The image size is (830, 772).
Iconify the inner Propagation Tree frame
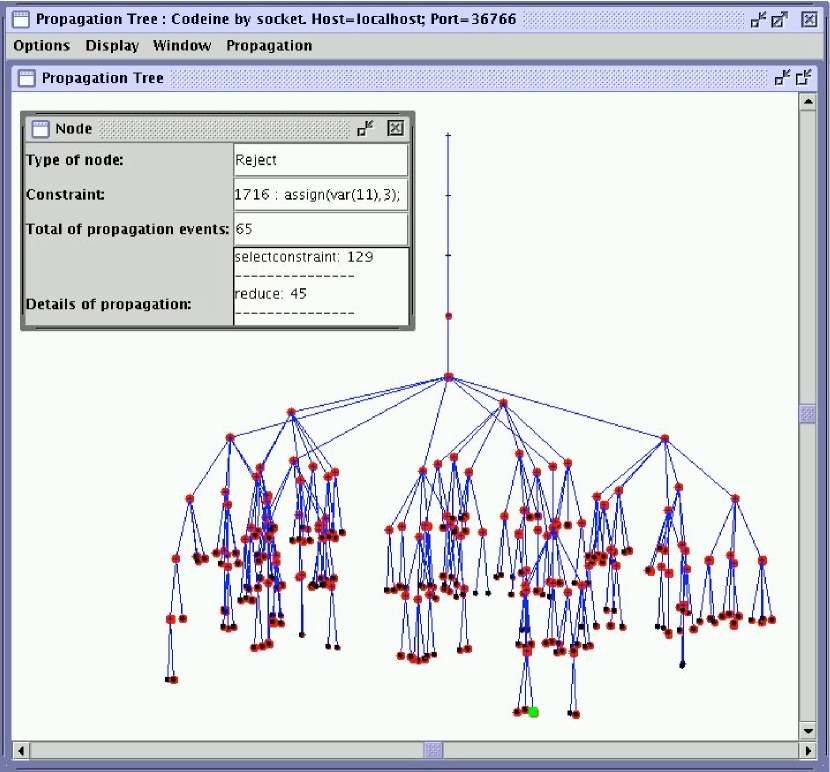pyautogui.click(x=782, y=78)
